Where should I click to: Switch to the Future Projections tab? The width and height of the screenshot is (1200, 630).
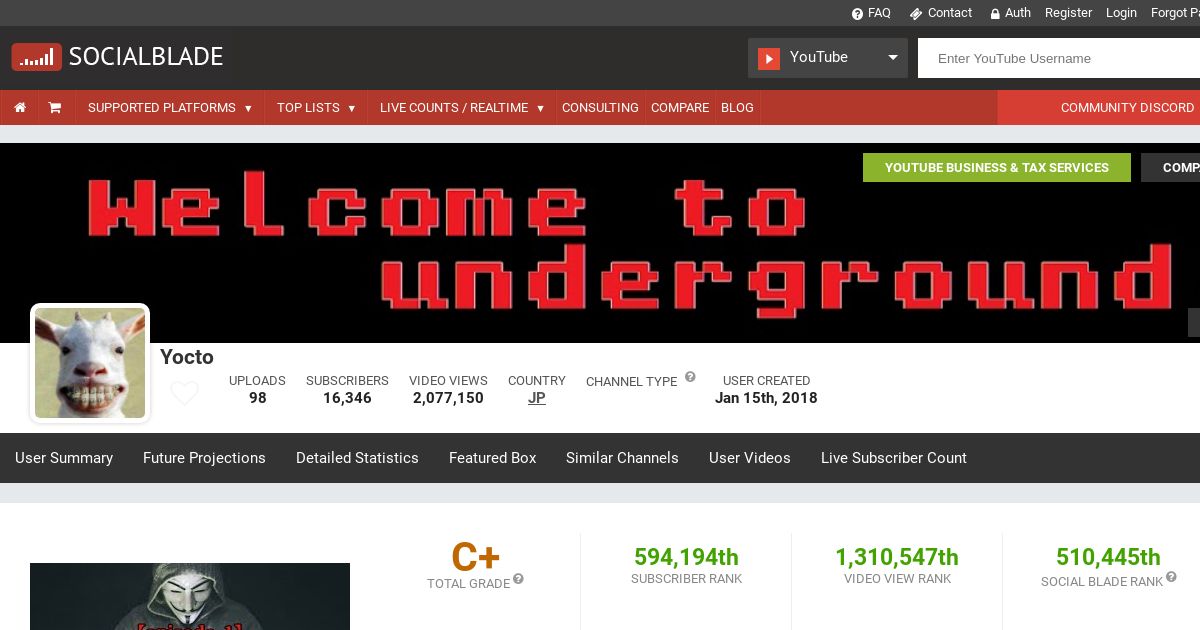pyautogui.click(x=204, y=458)
